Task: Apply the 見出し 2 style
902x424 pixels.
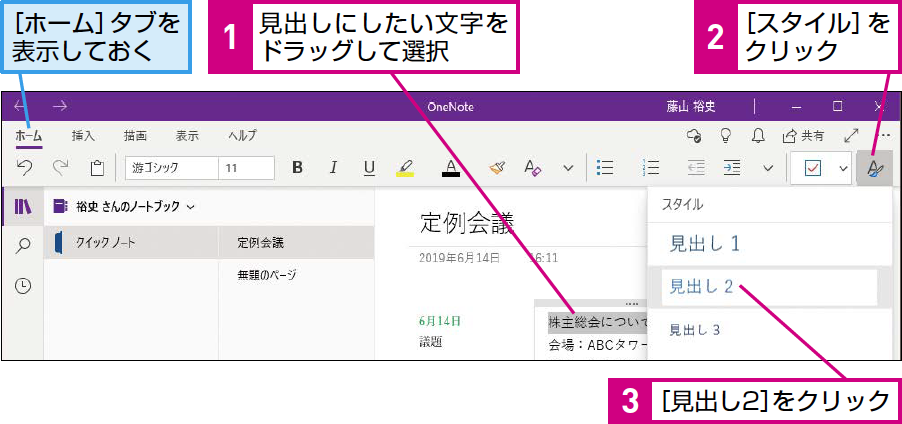Action: pyautogui.click(x=702, y=286)
